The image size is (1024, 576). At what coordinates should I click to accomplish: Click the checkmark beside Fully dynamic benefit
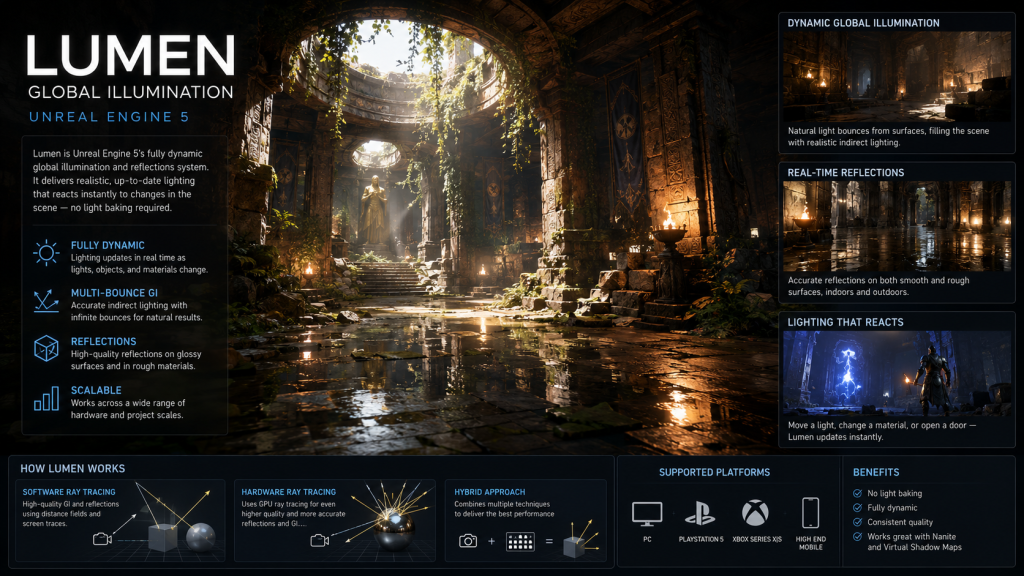(857, 507)
